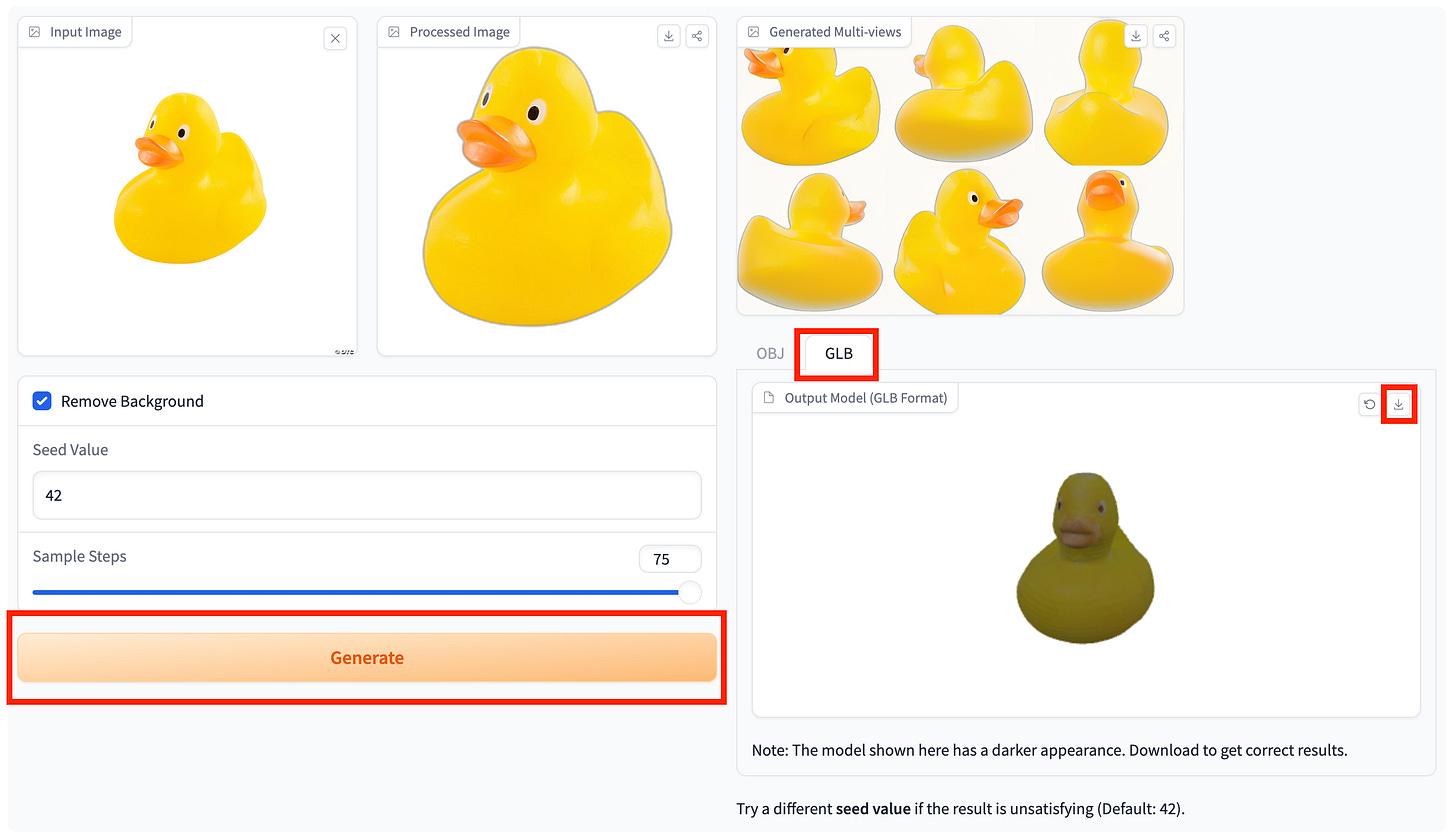Download the Processed Image

[668, 35]
